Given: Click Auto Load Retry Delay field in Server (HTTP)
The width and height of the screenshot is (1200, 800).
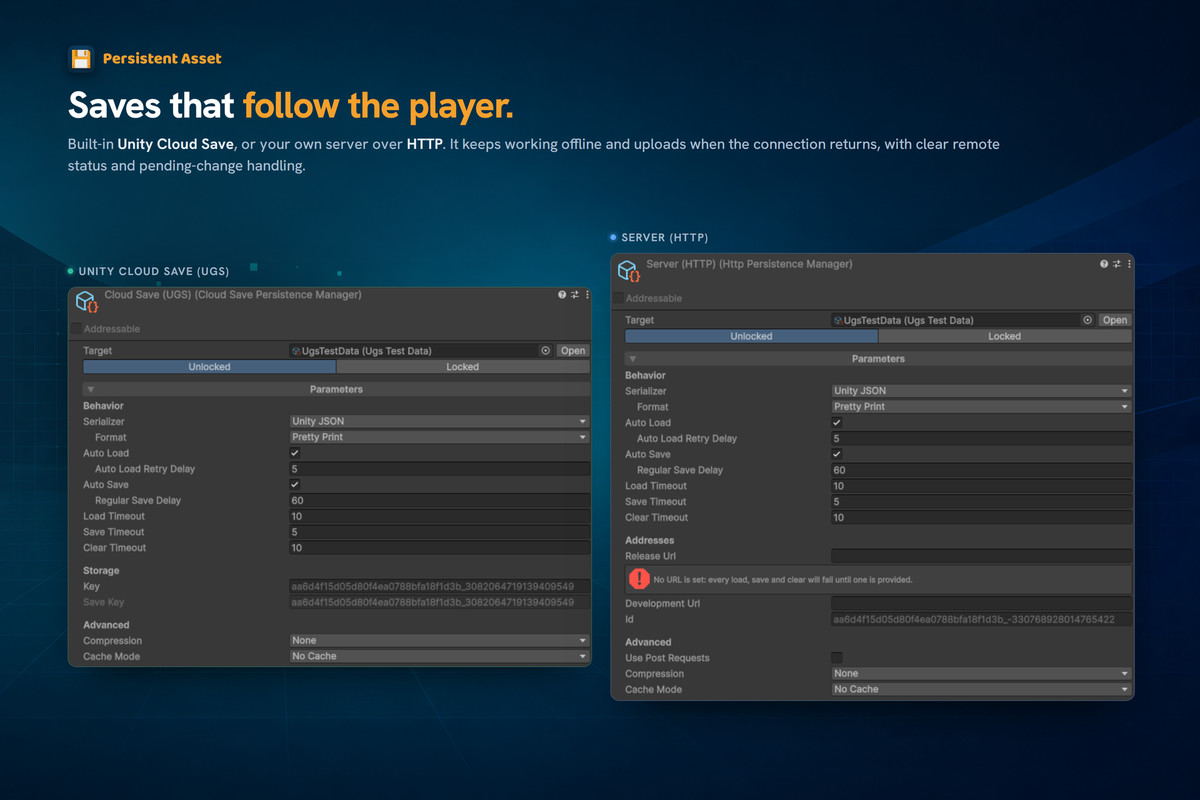Looking at the screenshot, I should (x=981, y=438).
